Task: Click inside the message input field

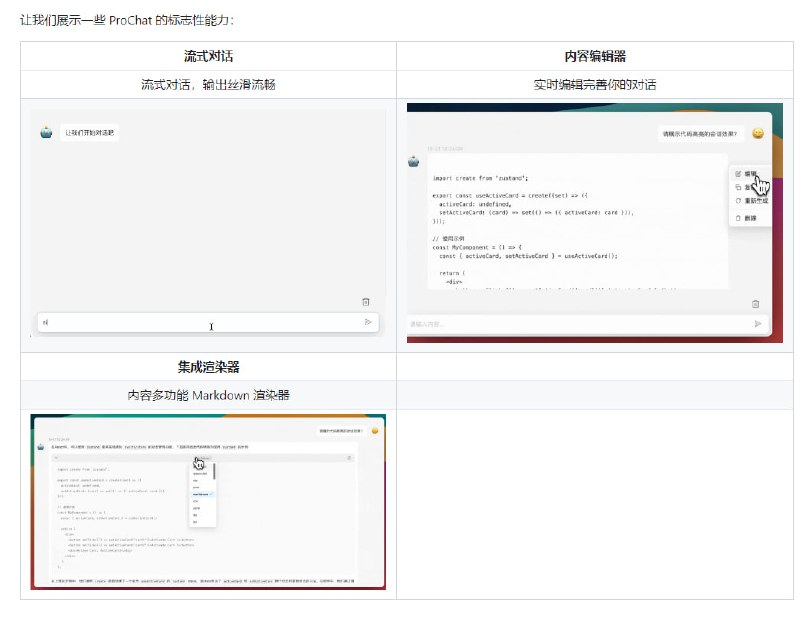Action: click(x=200, y=322)
